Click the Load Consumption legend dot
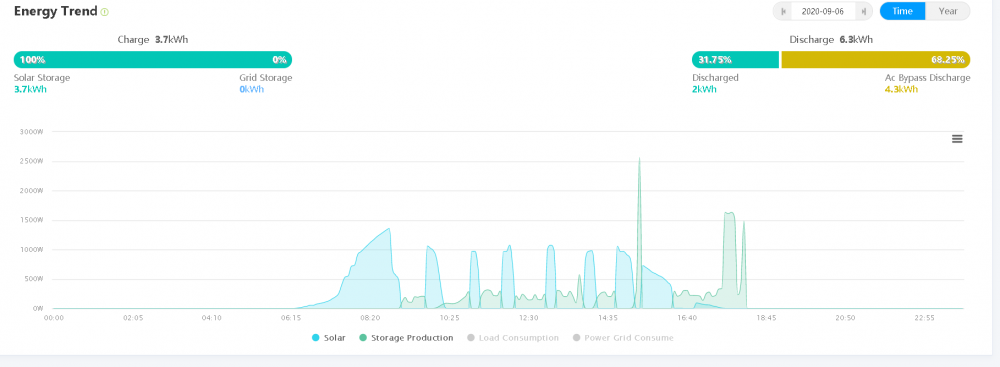This screenshot has width=1000, height=367. [471, 338]
